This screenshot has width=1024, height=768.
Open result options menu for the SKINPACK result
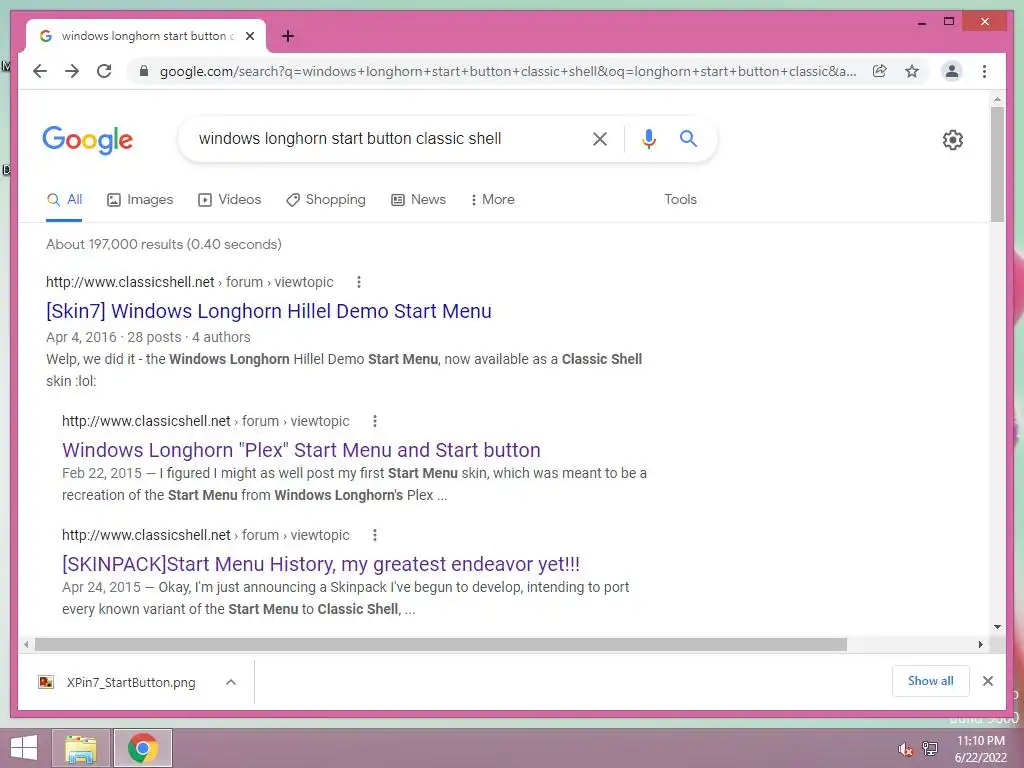point(375,535)
